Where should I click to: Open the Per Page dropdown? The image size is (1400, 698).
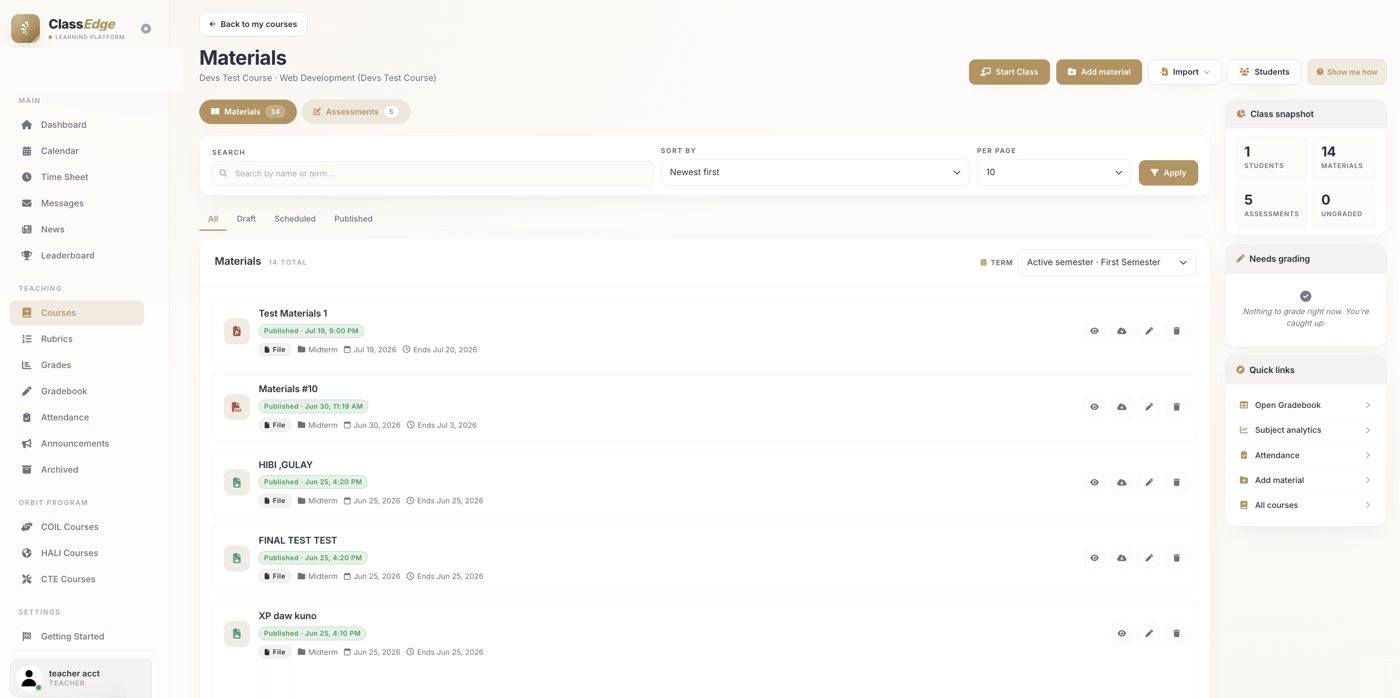pyautogui.click(x=1054, y=172)
